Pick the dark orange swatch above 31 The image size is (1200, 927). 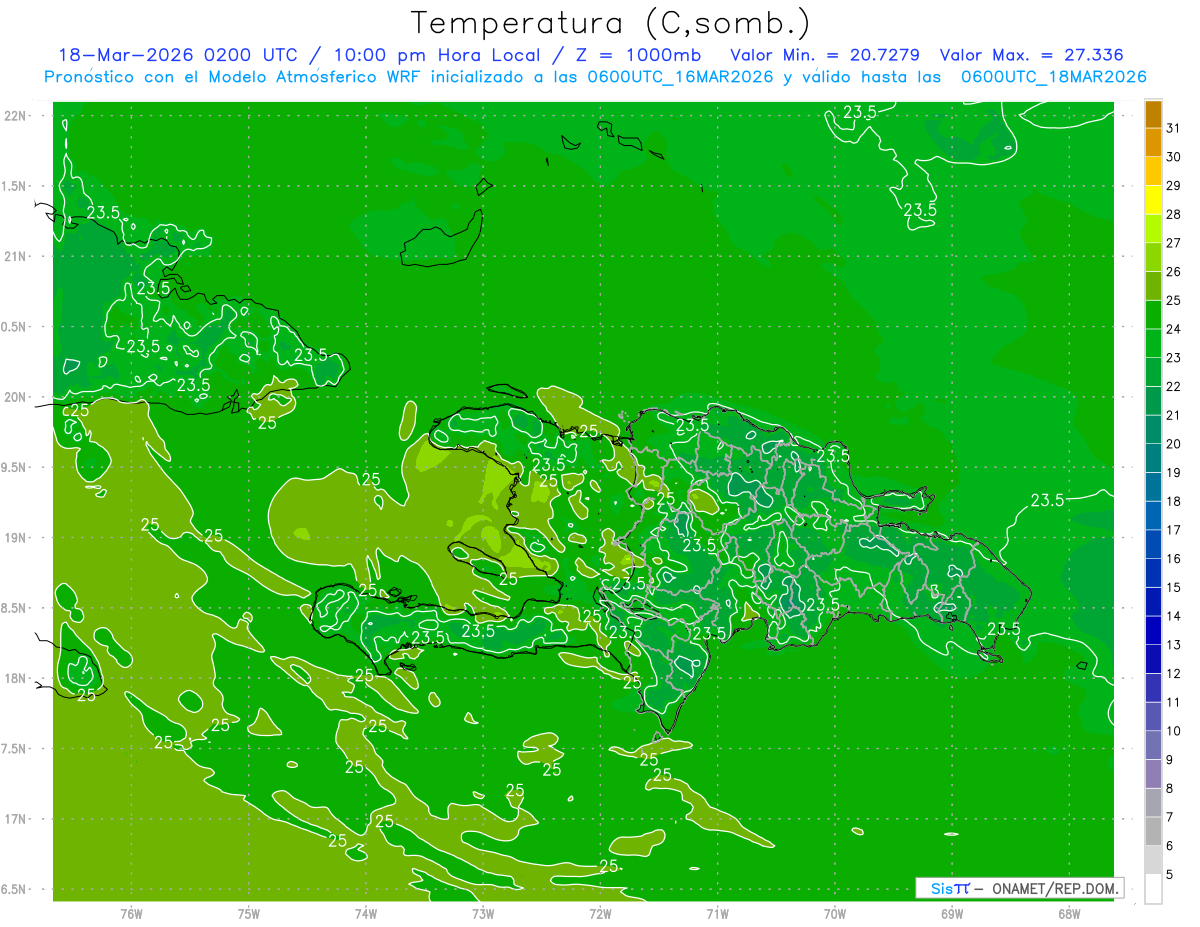1153,114
